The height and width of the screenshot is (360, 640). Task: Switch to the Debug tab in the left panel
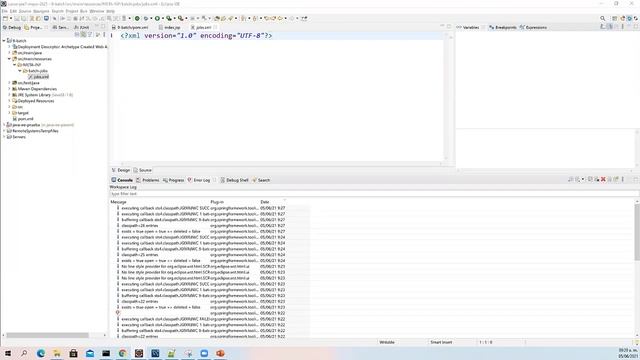11,27
